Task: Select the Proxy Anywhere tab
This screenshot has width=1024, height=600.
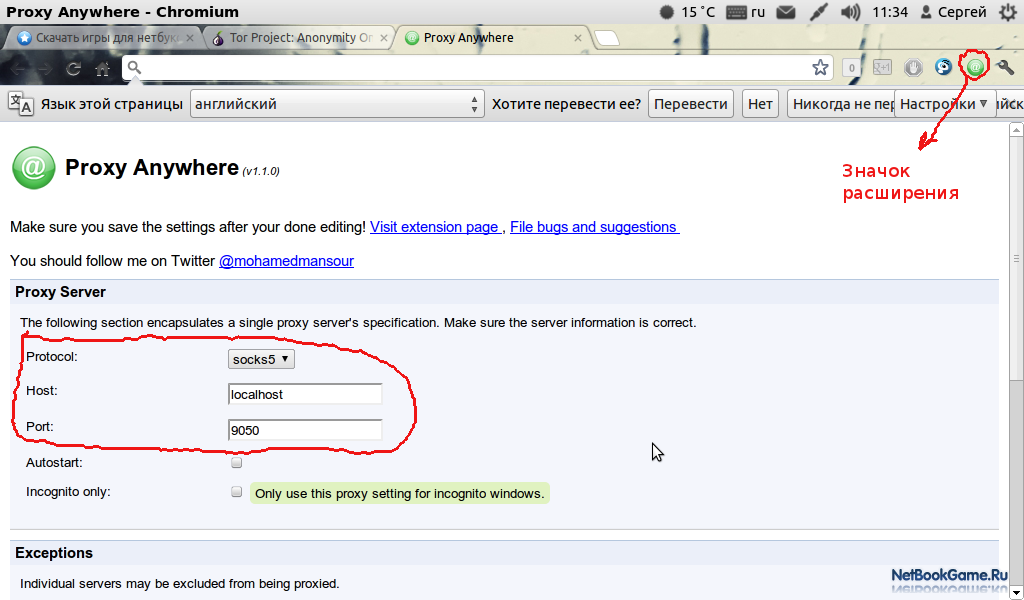Action: pos(493,38)
